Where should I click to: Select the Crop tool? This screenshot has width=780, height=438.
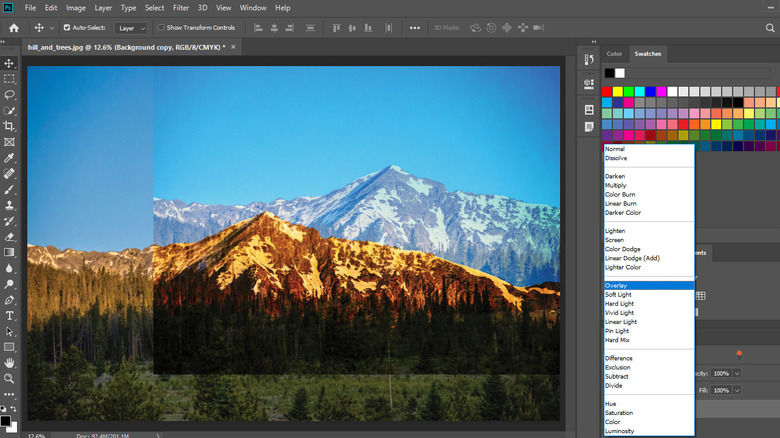click(x=10, y=126)
